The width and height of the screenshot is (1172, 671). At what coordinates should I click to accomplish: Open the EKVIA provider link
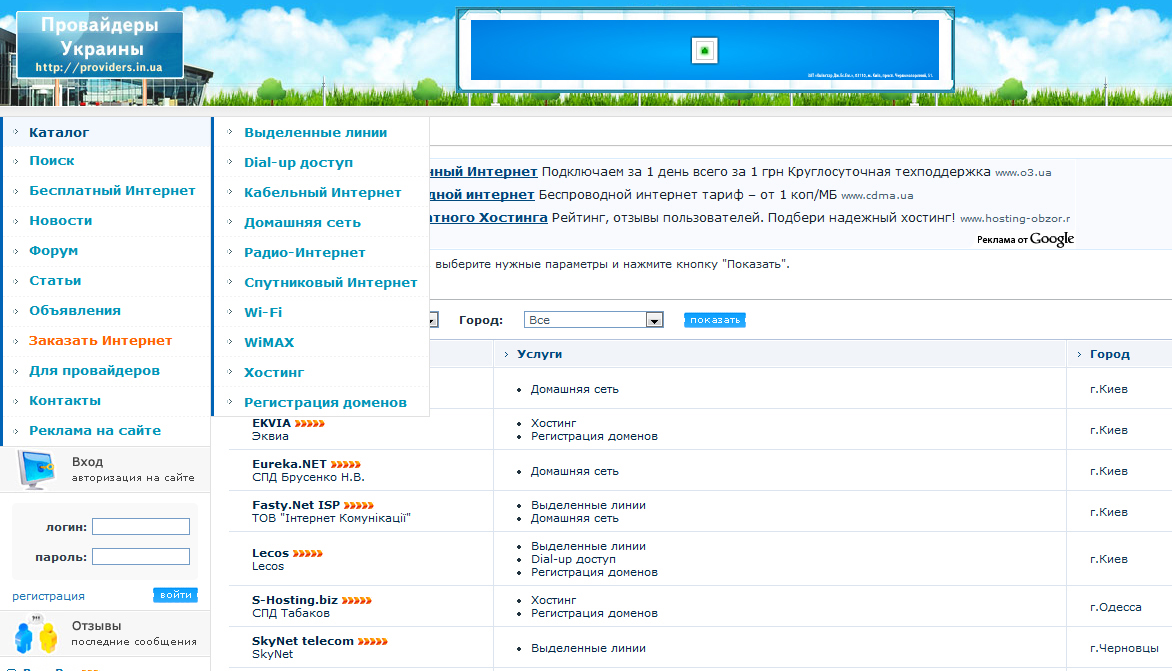(x=271, y=423)
